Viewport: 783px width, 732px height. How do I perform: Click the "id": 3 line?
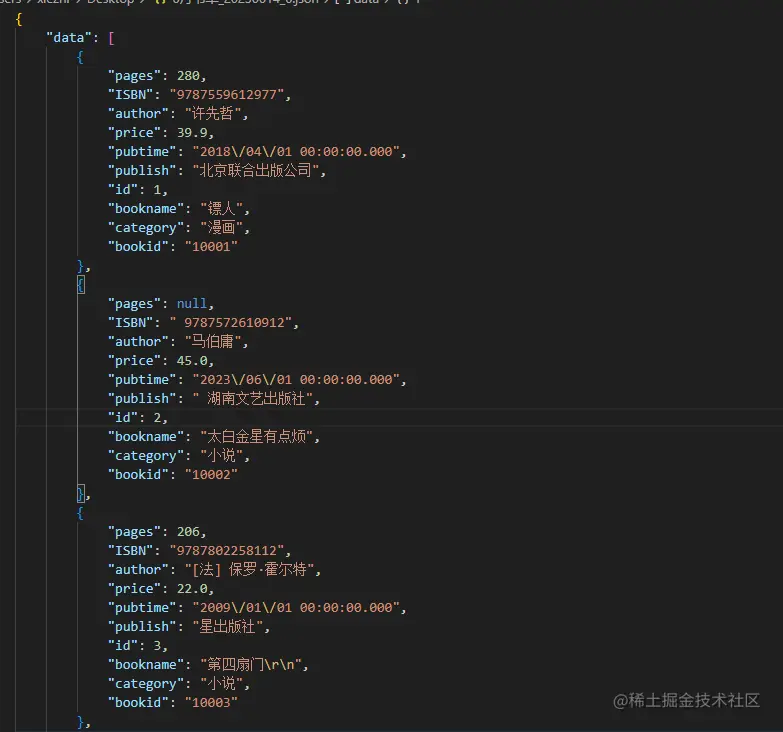[x=138, y=646]
